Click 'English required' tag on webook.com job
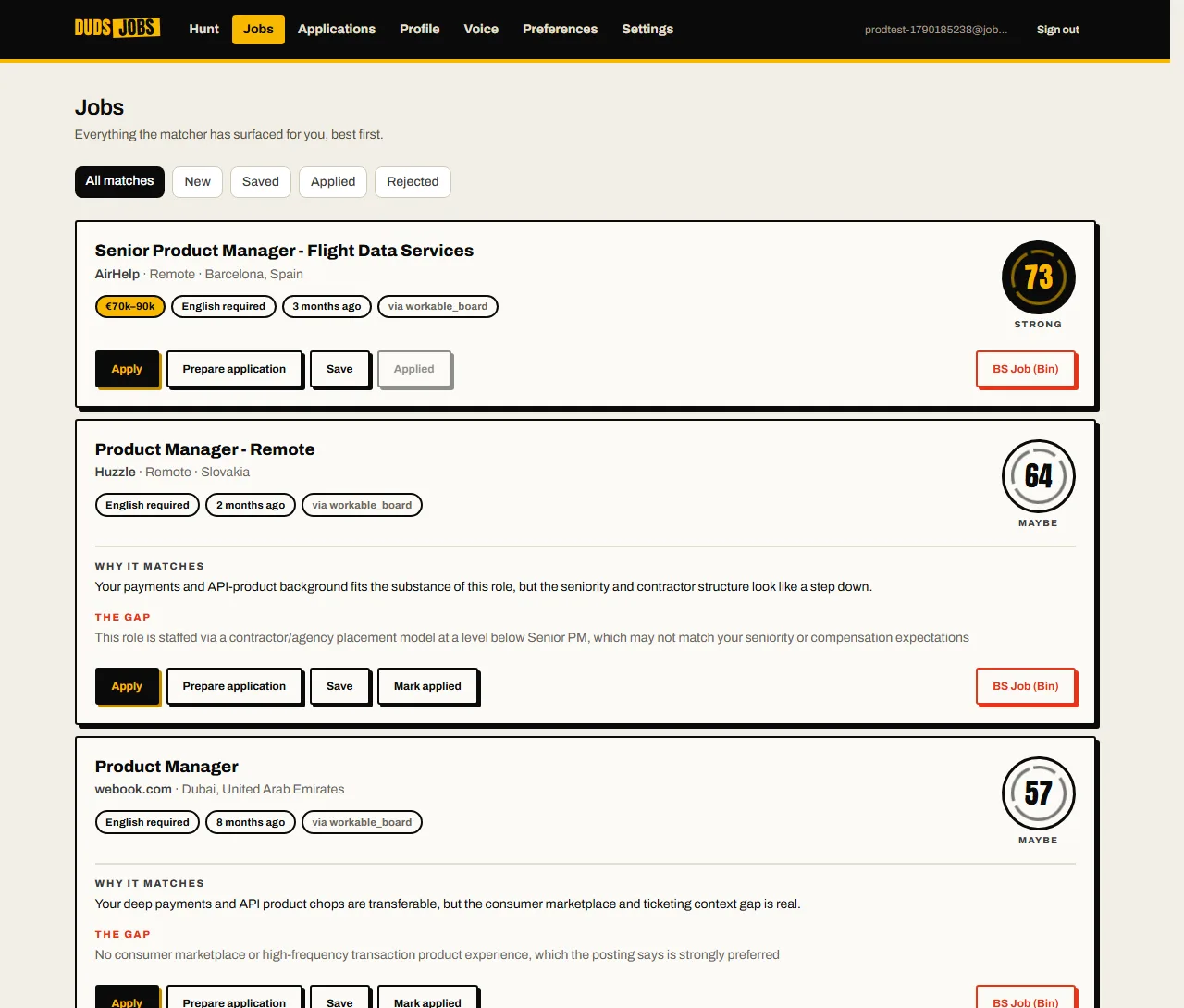This screenshot has width=1184, height=1008. tap(147, 822)
